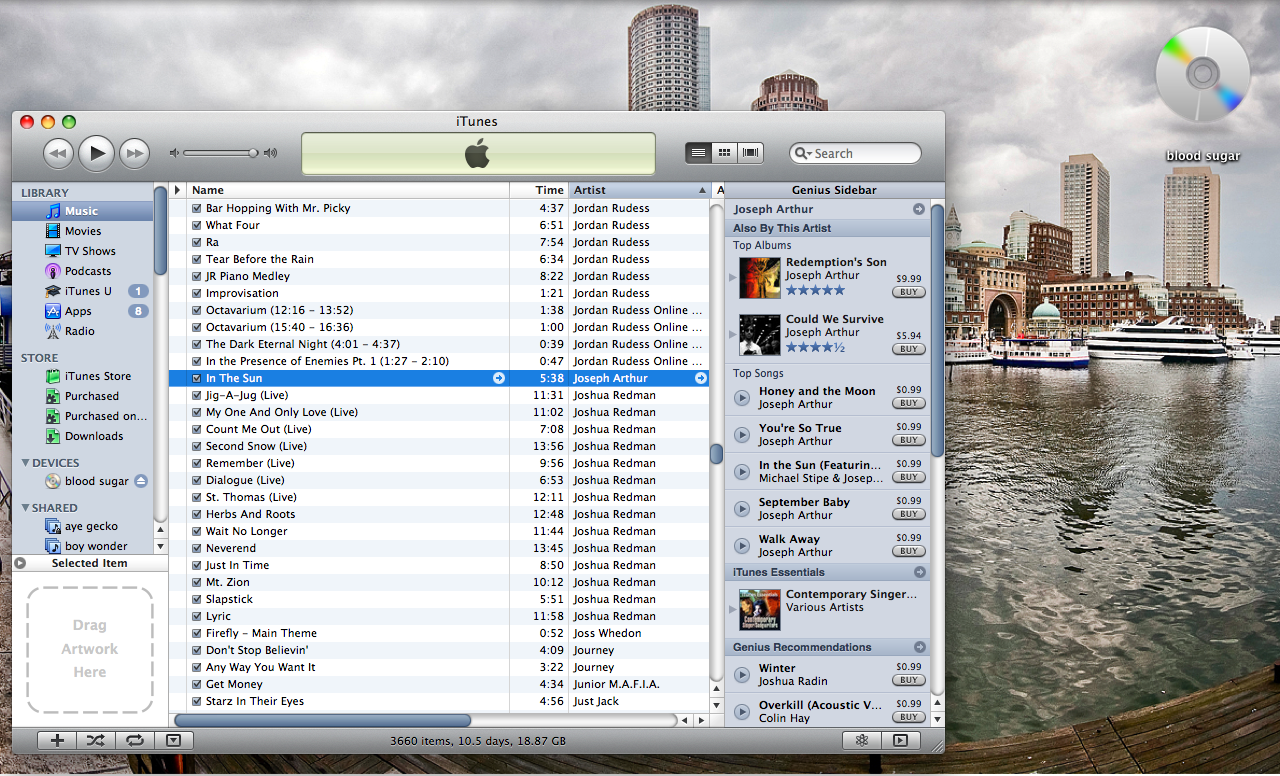Screen dimensions: 1280x776
Task: Select Podcasts in the library sidebar
Action: point(88,271)
